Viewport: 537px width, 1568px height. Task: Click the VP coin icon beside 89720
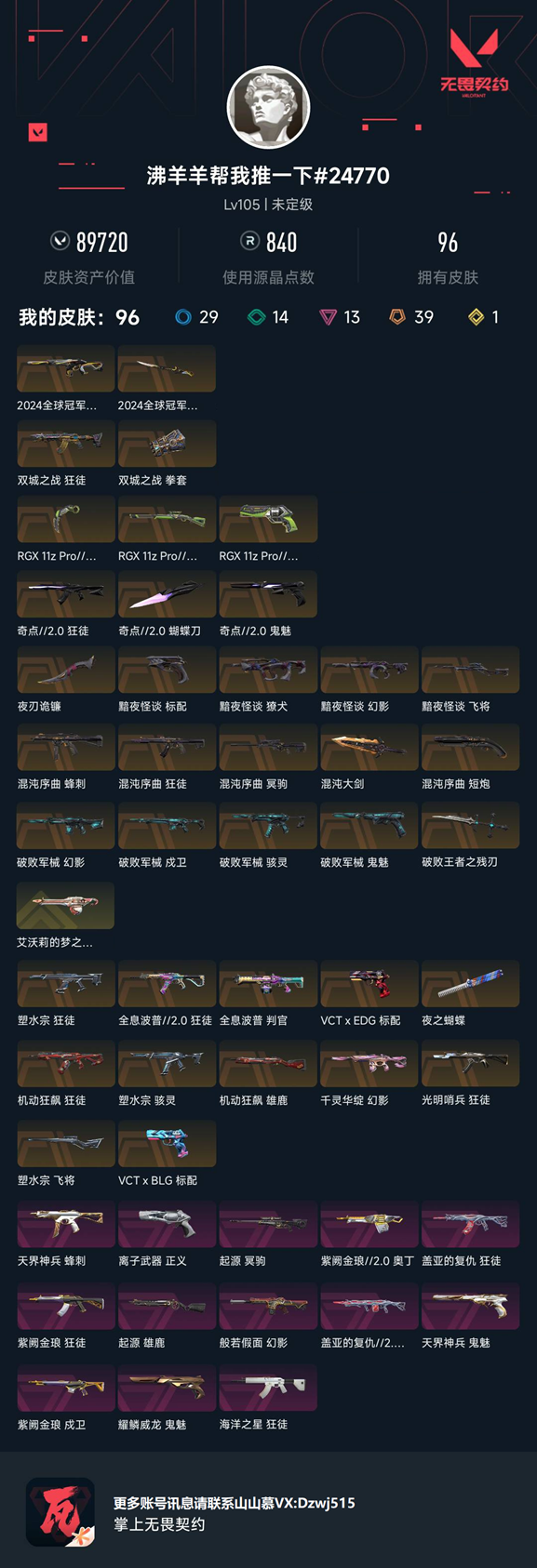(x=60, y=242)
